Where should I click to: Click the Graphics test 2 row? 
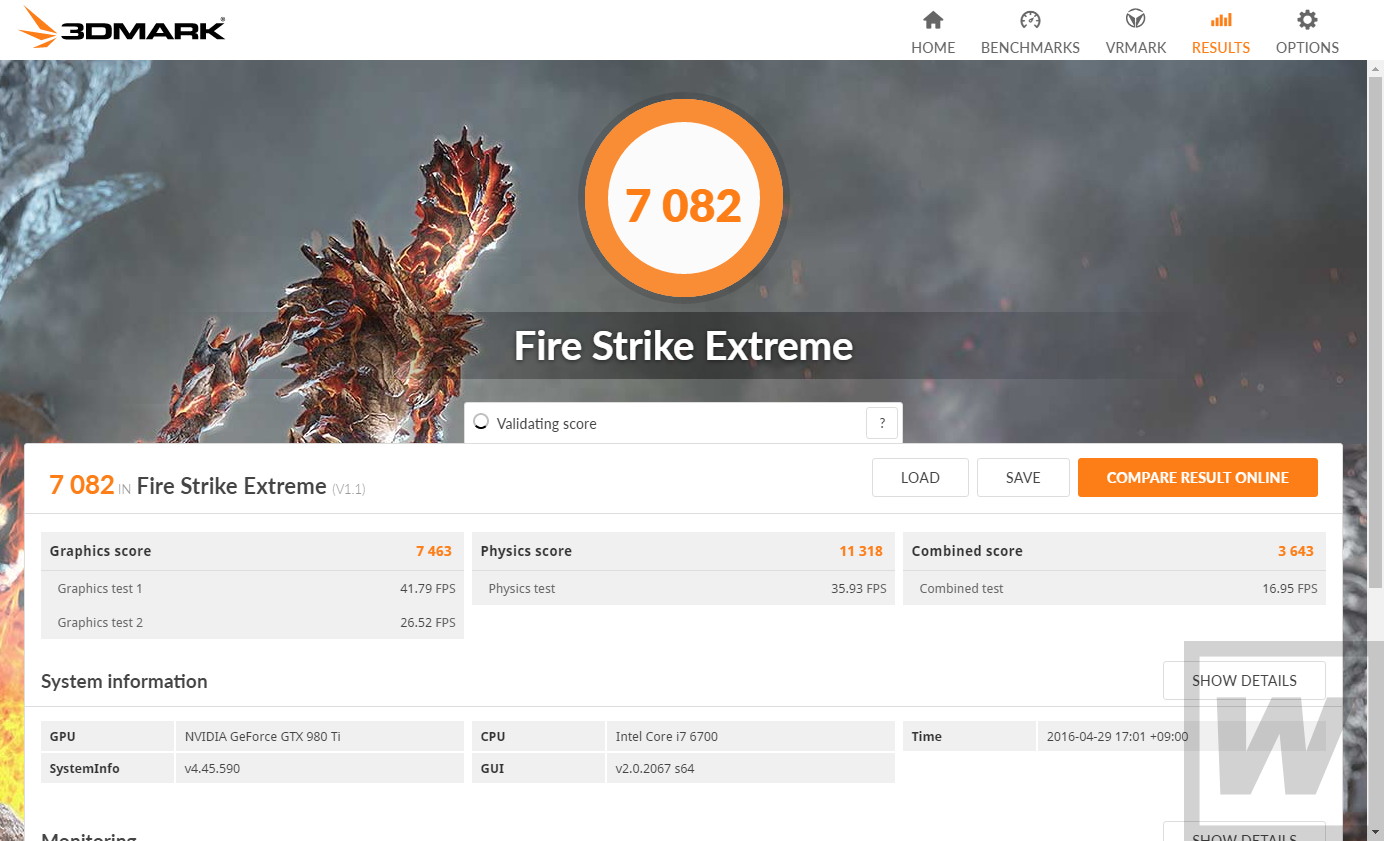point(253,622)
